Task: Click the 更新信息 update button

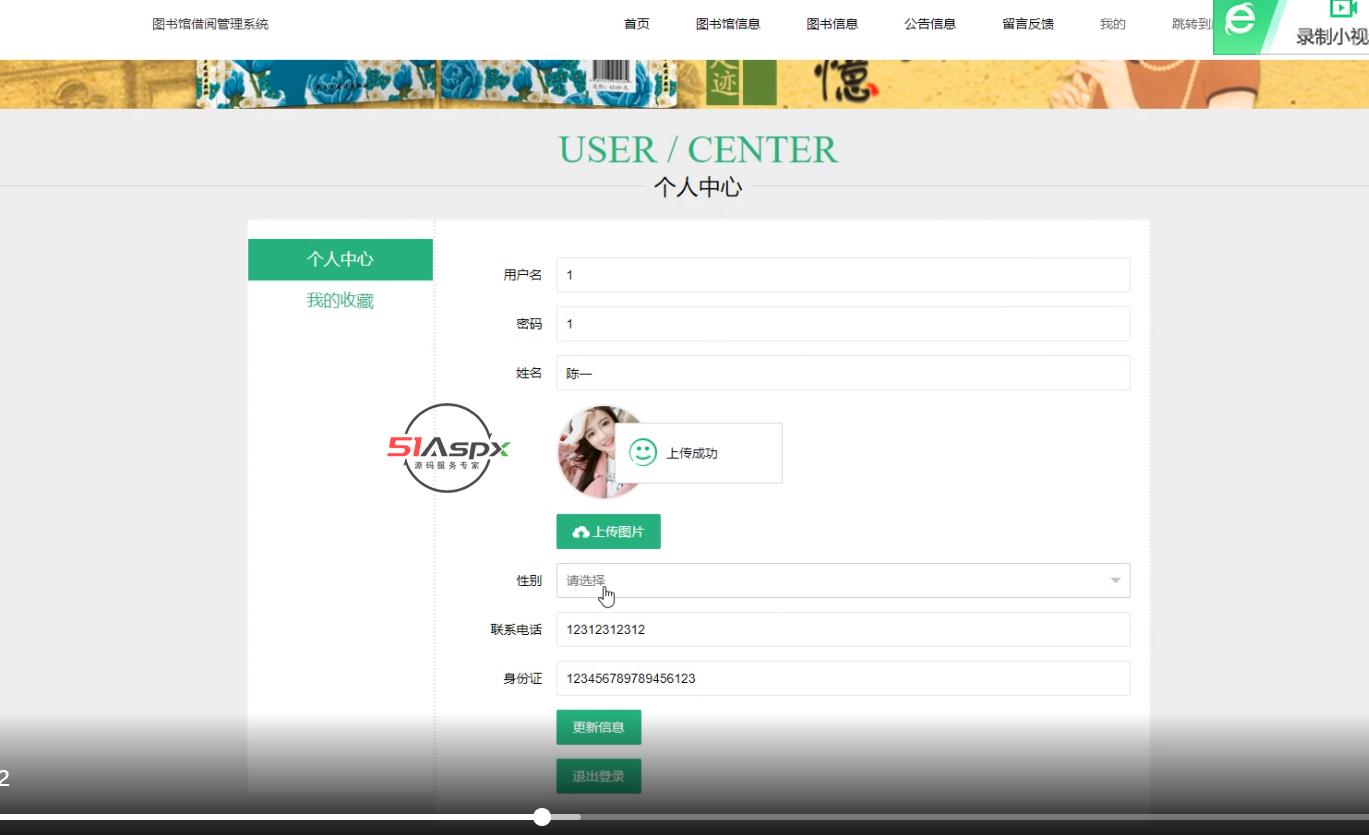Action: [x=599, y=727]
